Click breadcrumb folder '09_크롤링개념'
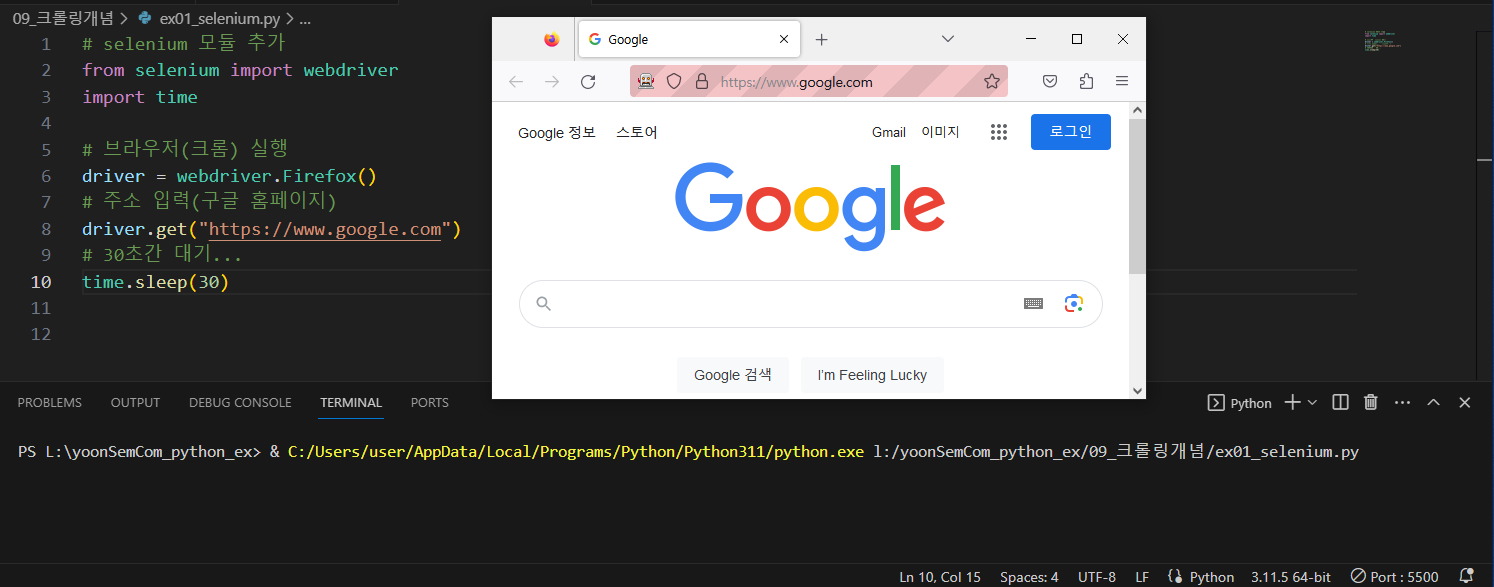This screenshot has width=1494, height=587. [x=64, y=18]
